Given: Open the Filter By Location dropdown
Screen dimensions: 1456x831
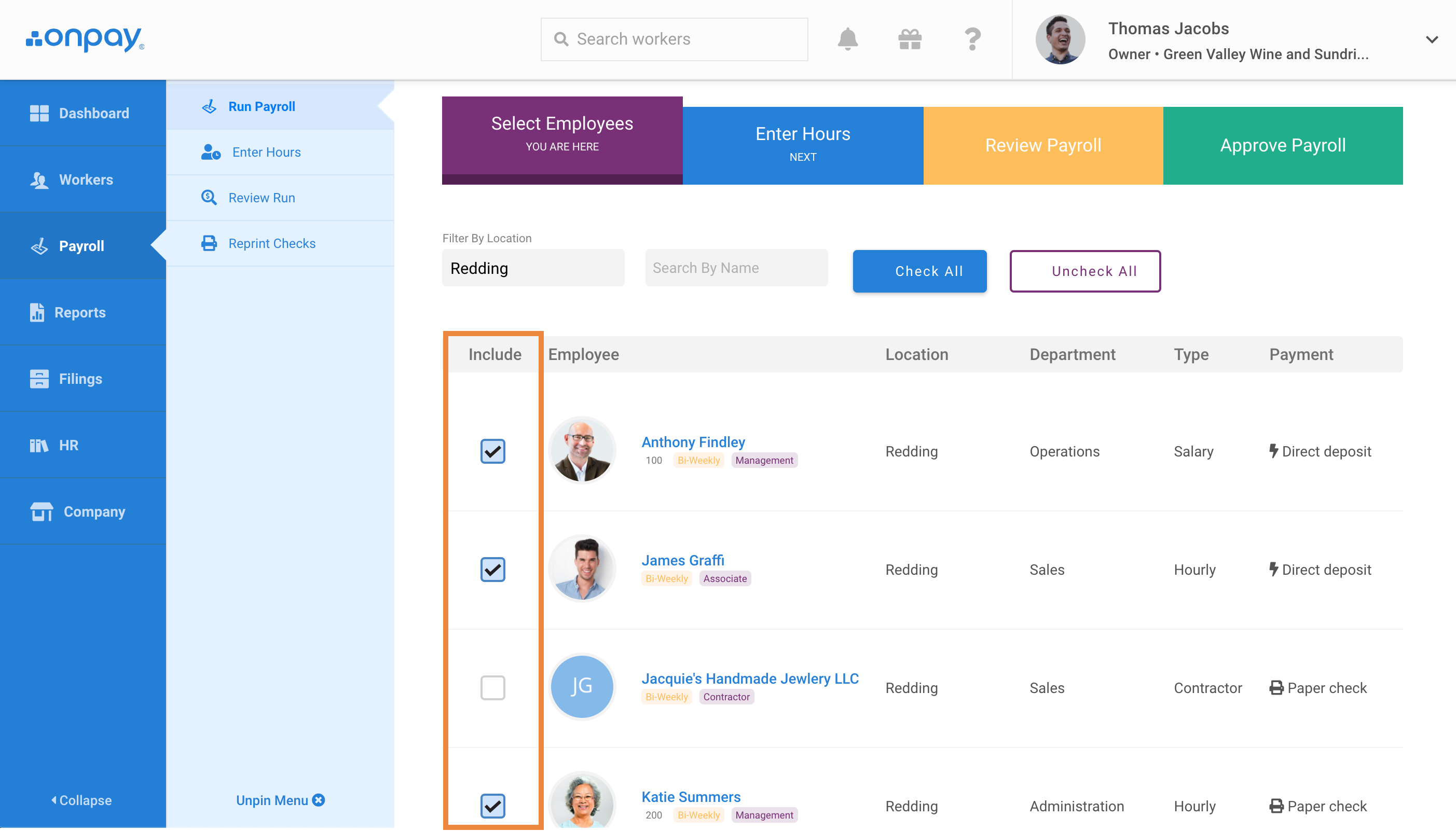Looking at the screenshot, I should click(x=533, y=268).
